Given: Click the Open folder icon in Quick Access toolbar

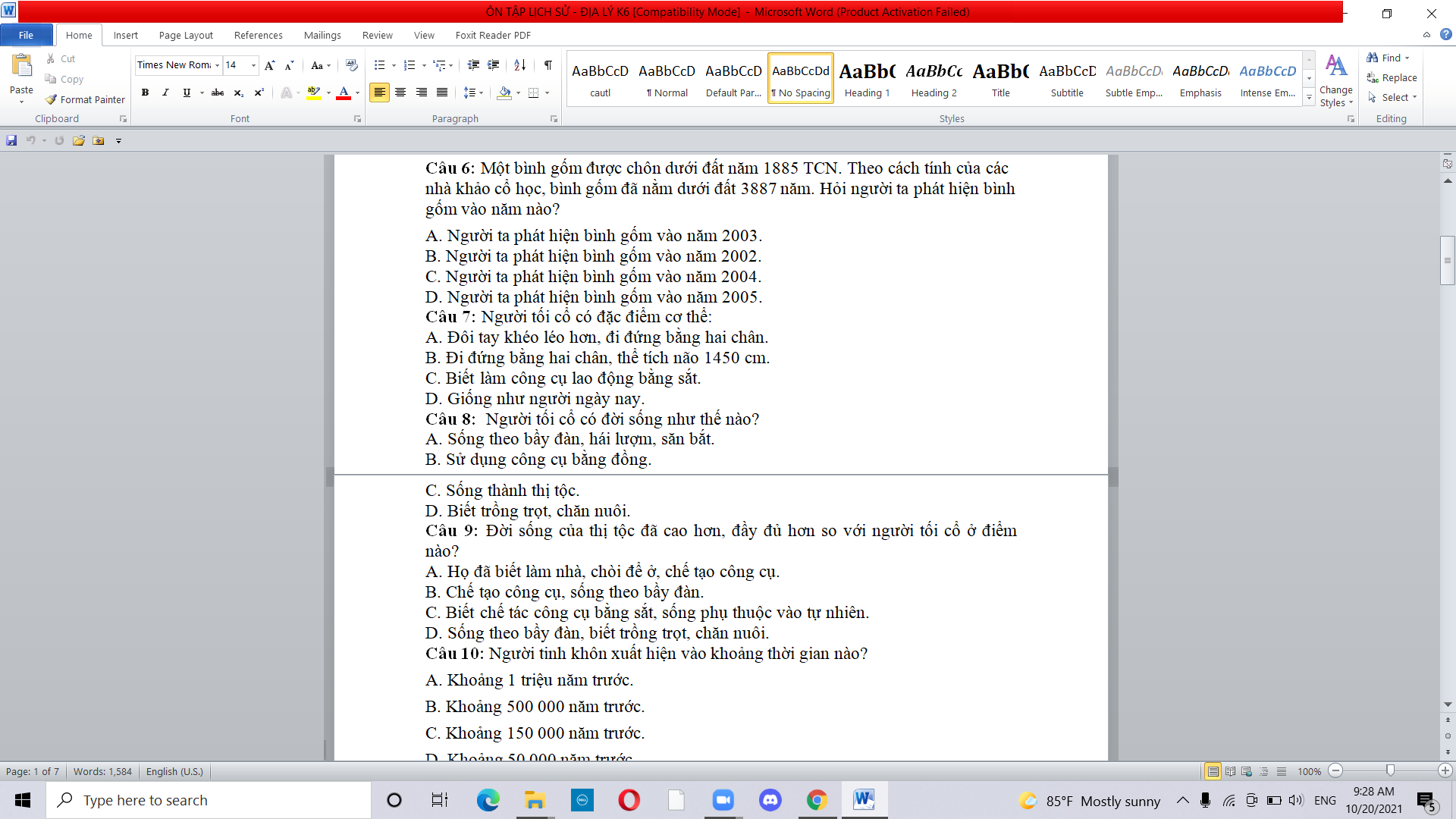Looking at the screenshot, I should pos(79,140).
